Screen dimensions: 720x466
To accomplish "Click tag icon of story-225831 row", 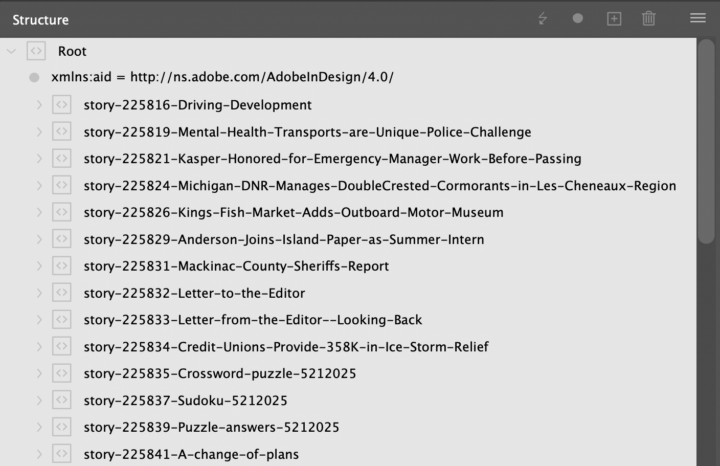I will (62, 266).
